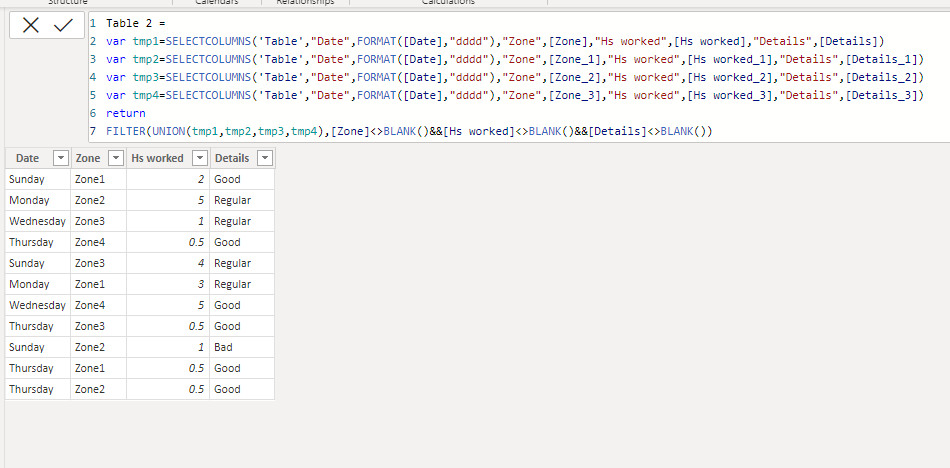
Task: Select the Wednesday cell in the Zone3 row
Action: [x=38, y=221]
